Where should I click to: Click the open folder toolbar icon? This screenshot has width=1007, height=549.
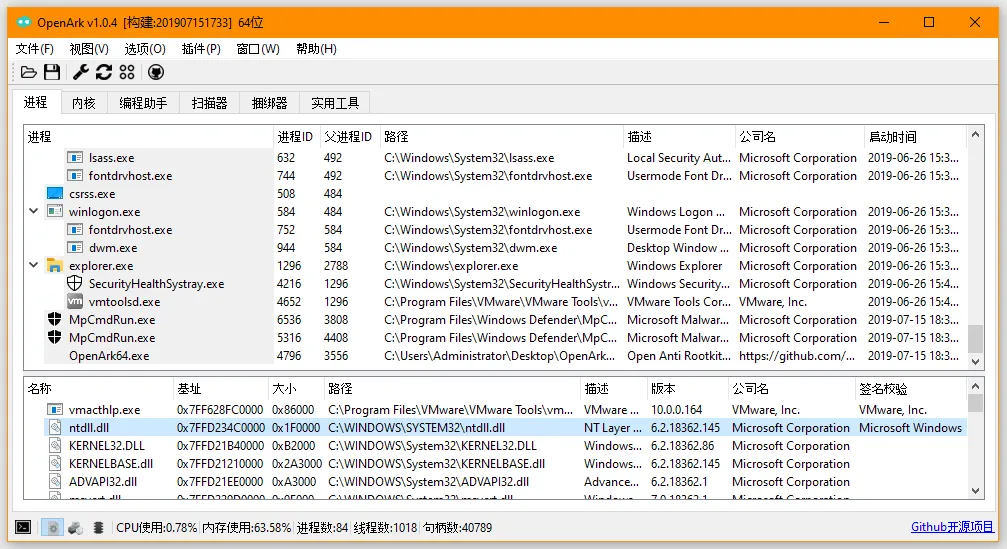(29, 72)
